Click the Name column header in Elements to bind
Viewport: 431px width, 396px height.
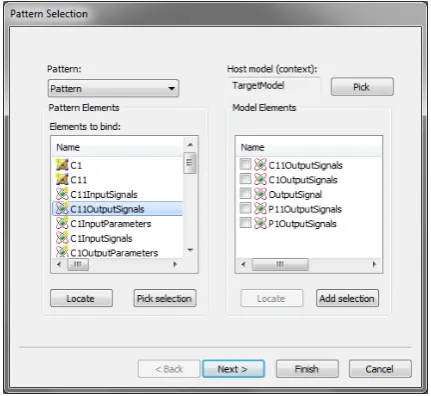[117, 147]
